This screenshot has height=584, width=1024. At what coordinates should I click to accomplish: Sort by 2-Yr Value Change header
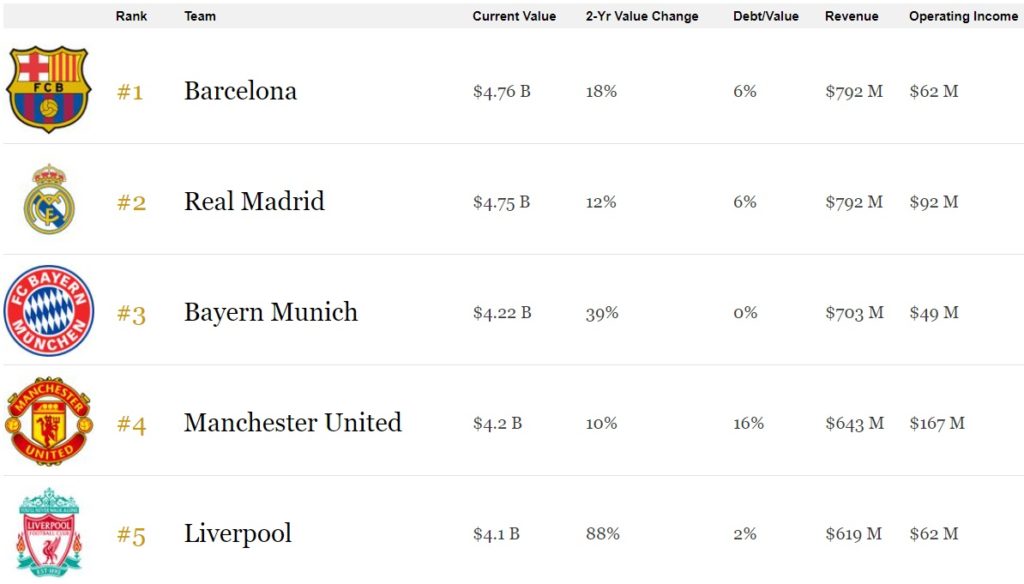[x=642, y=16]
